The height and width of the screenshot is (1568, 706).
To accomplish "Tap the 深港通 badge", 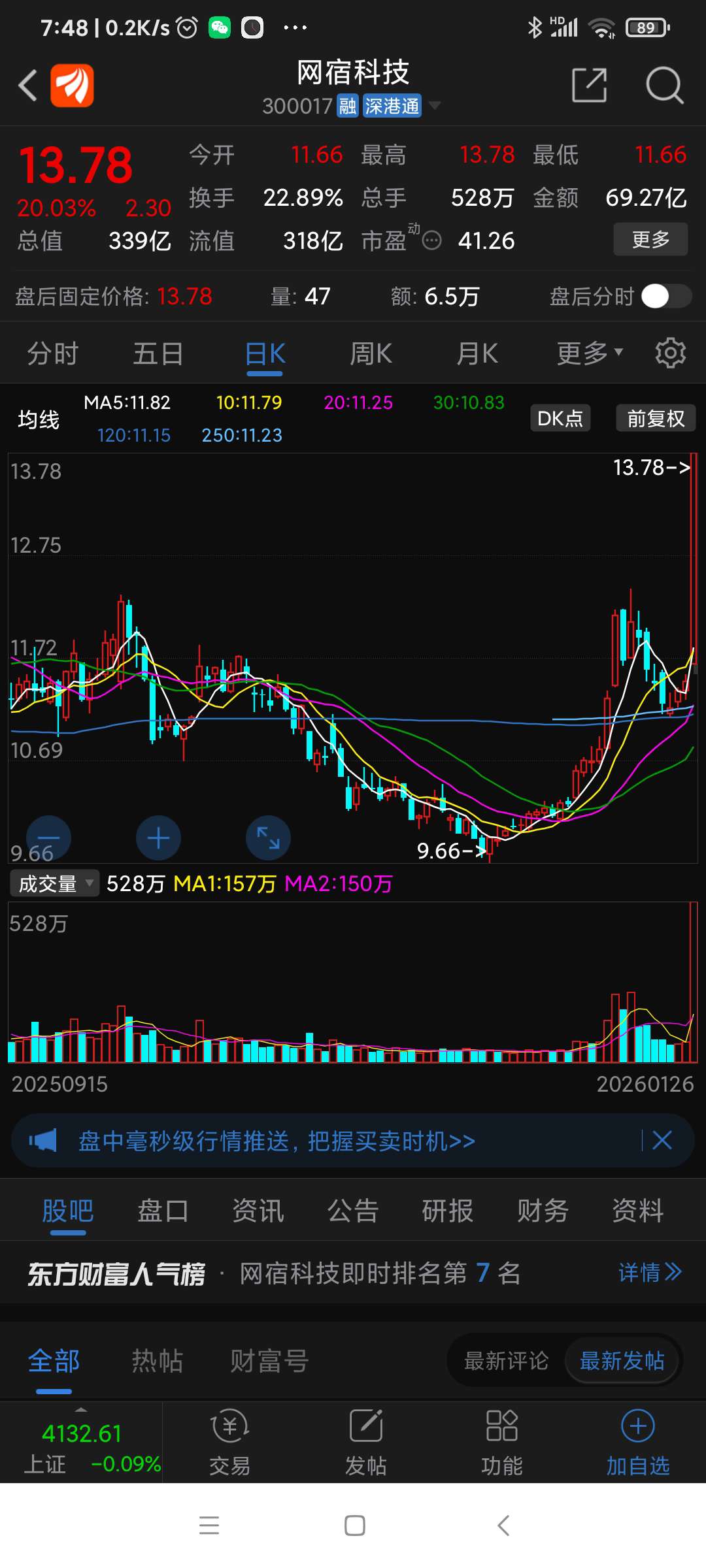I will pyautogui.click(x=392, y=106).
